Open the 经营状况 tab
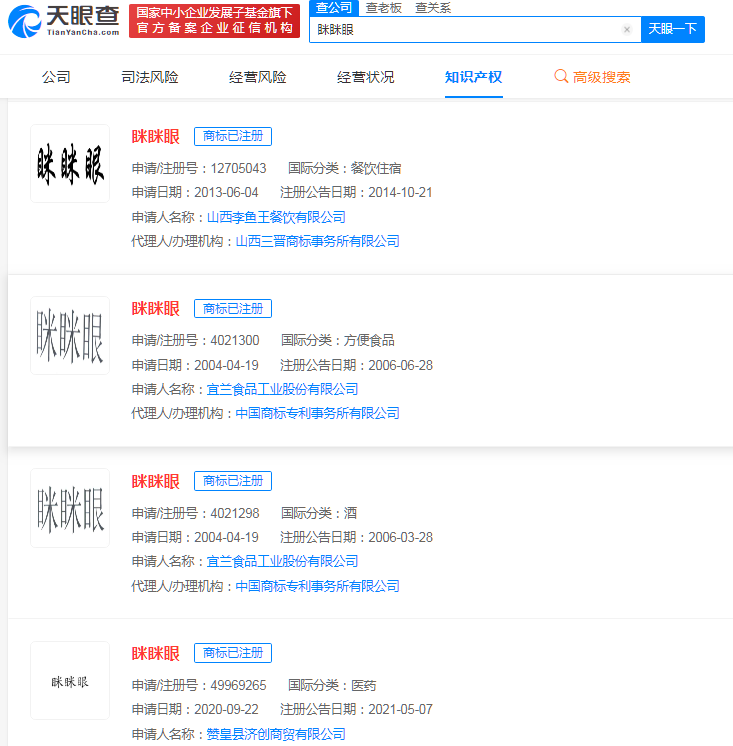 click(x=365, y=77)
